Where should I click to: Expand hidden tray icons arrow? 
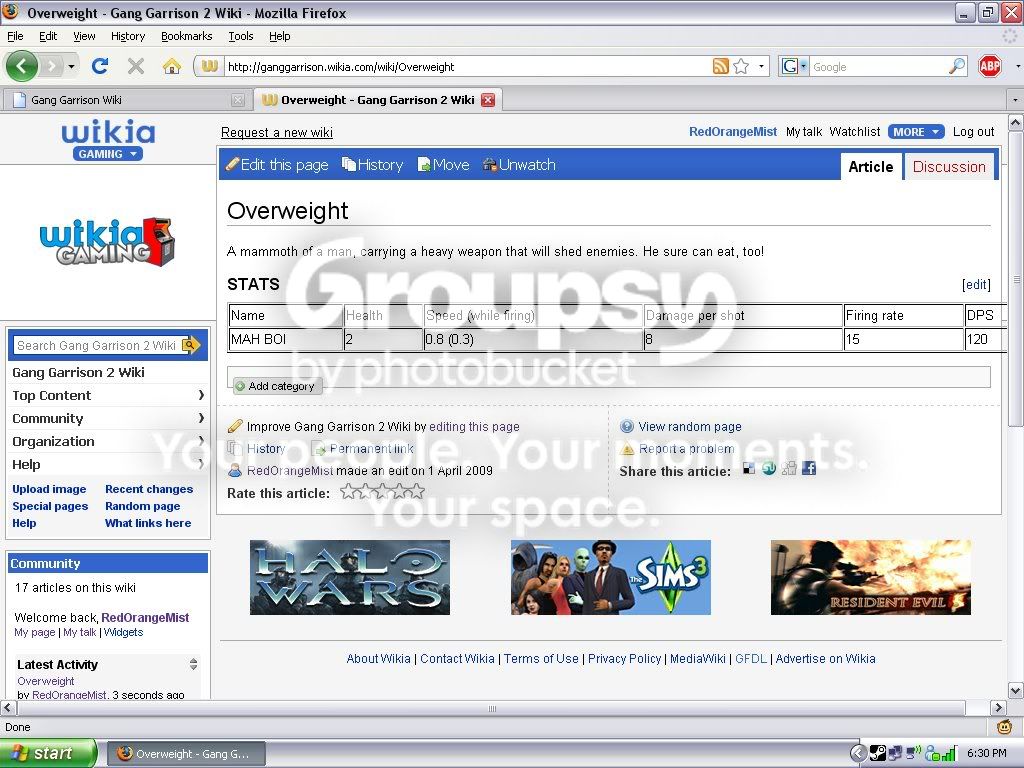point(857,754)
